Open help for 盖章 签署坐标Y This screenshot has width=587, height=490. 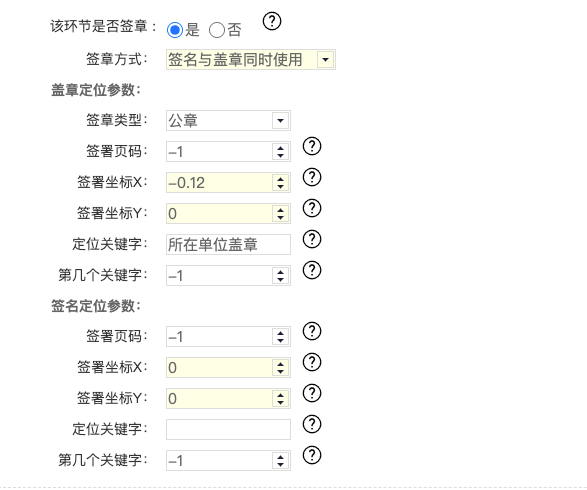coord(312,208)
